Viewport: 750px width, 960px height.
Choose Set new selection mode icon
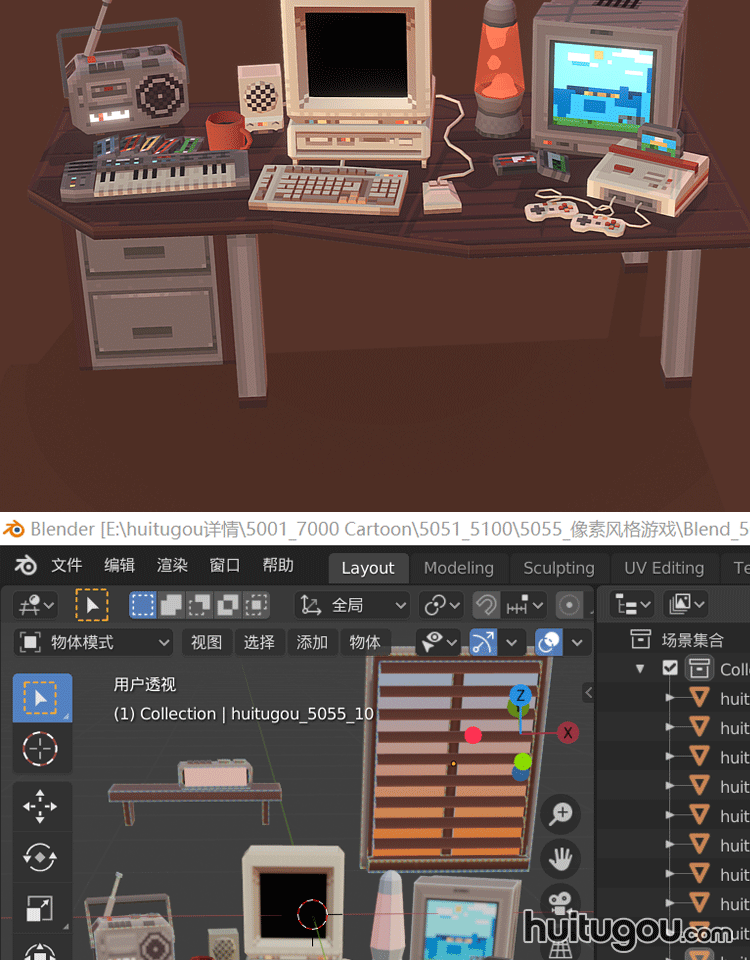[143, 606]
